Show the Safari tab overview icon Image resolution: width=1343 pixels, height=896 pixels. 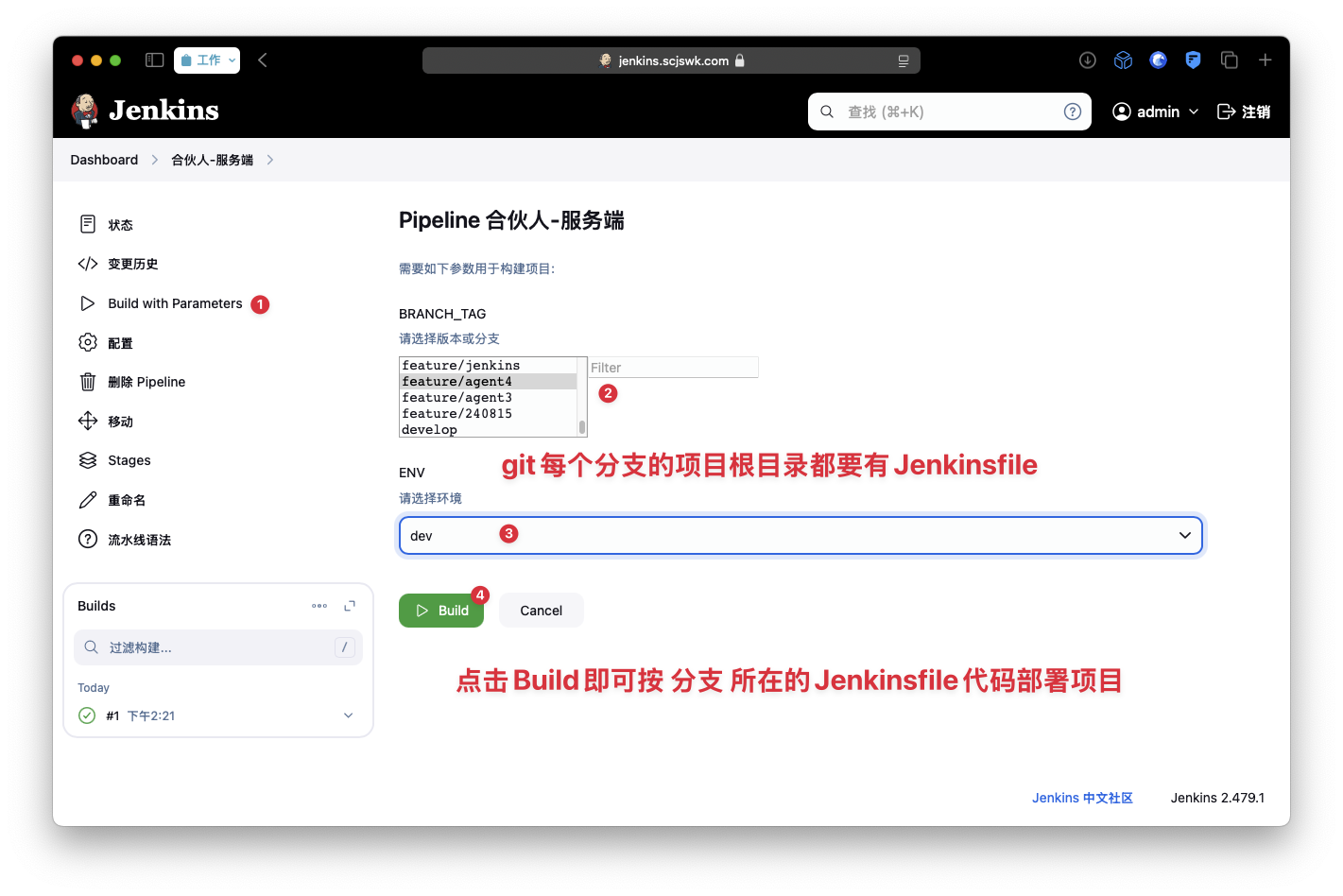tap(1230, 60)
